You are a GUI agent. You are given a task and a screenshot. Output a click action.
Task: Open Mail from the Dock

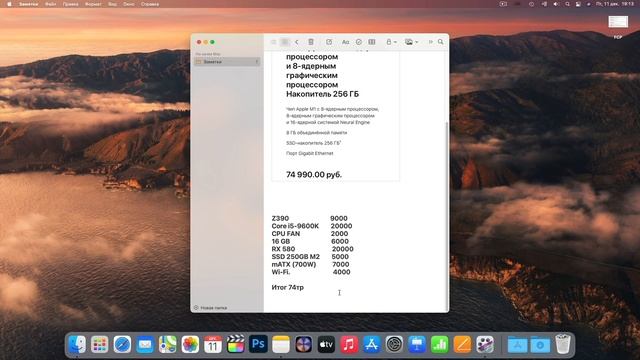pos(145,344)
